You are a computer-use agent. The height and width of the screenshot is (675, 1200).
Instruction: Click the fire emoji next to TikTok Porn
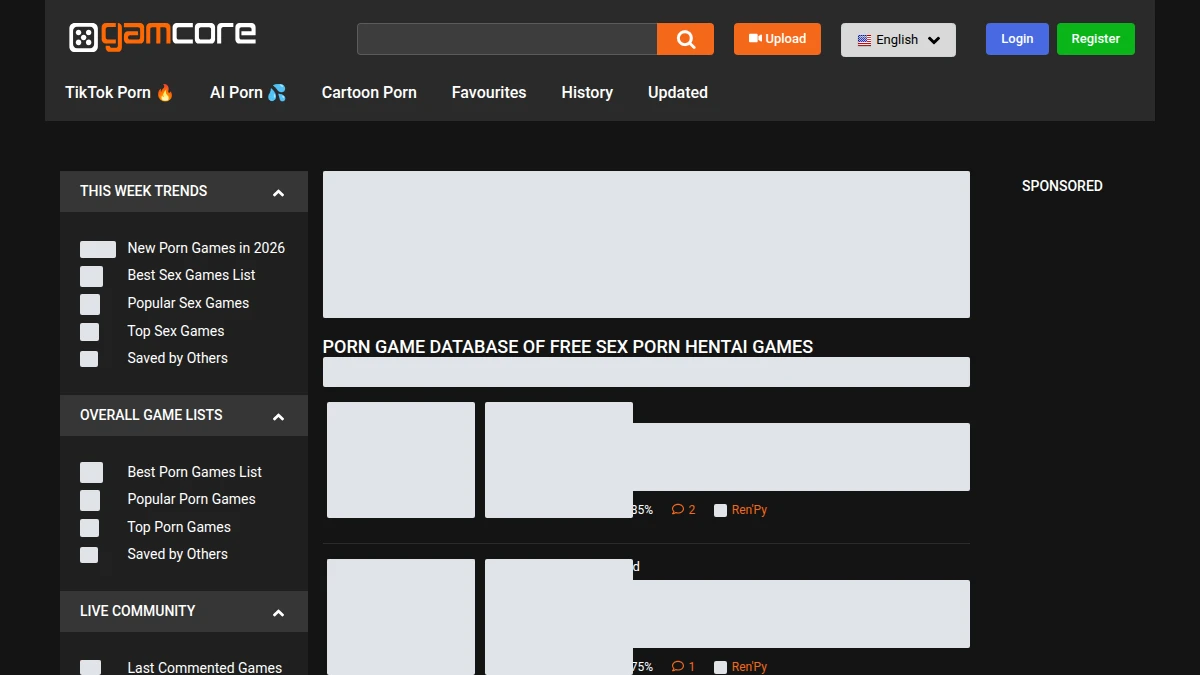165,92
